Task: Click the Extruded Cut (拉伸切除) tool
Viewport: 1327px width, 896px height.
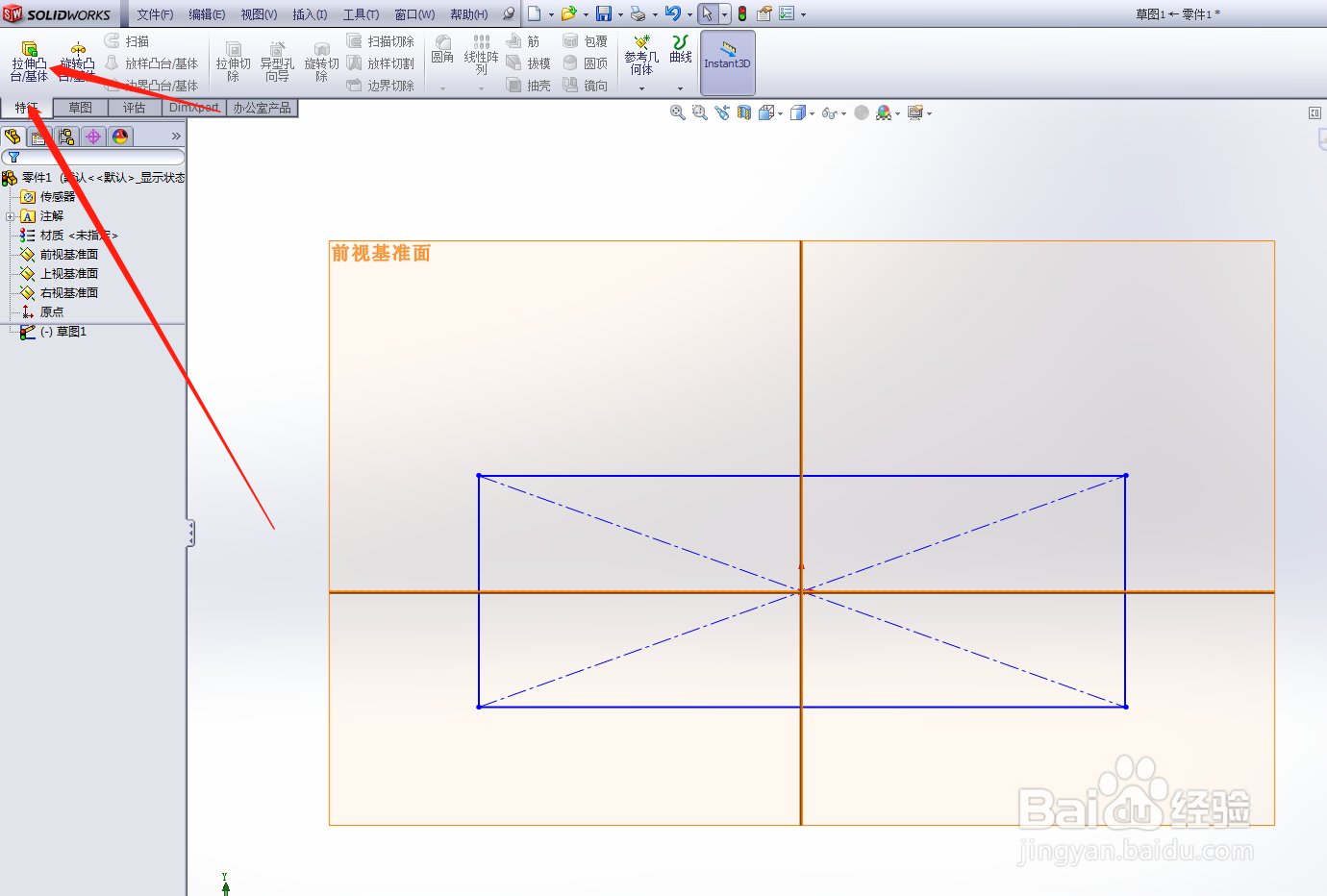Action: coord(233,62)
